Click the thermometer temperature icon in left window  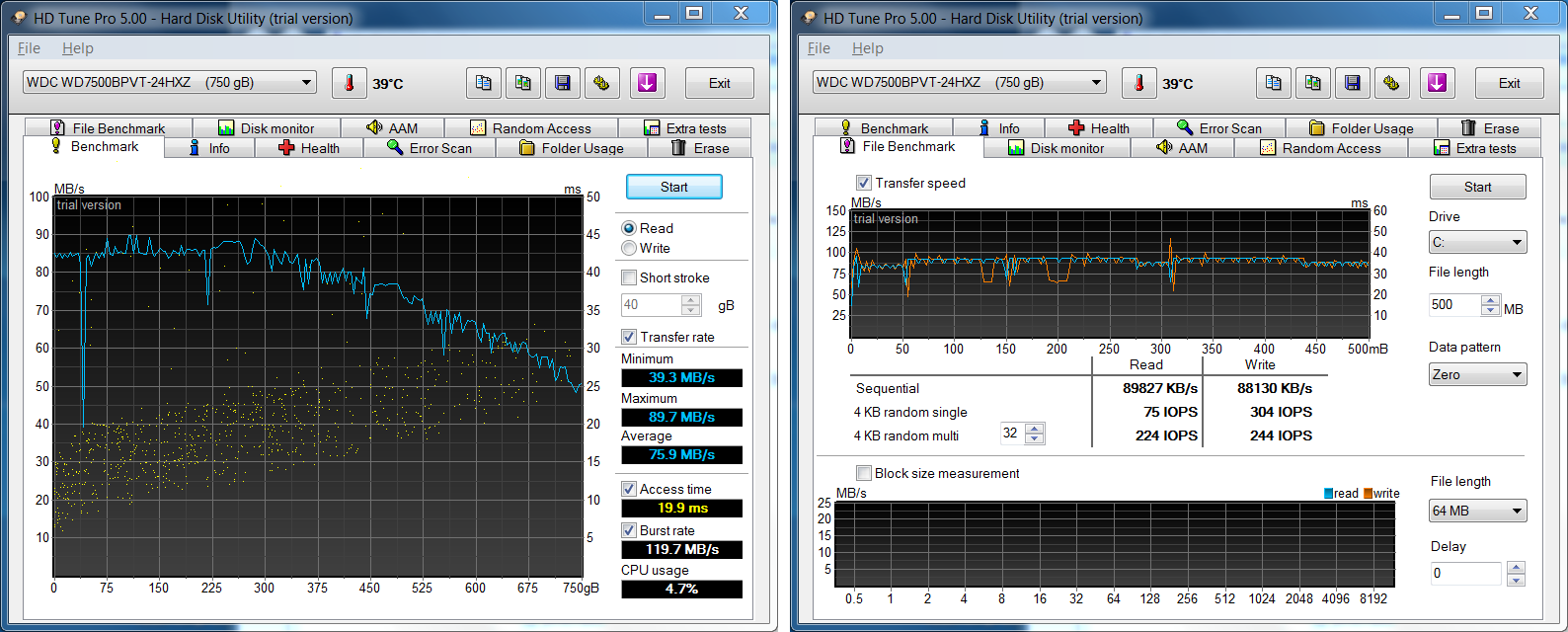[349, 83]
